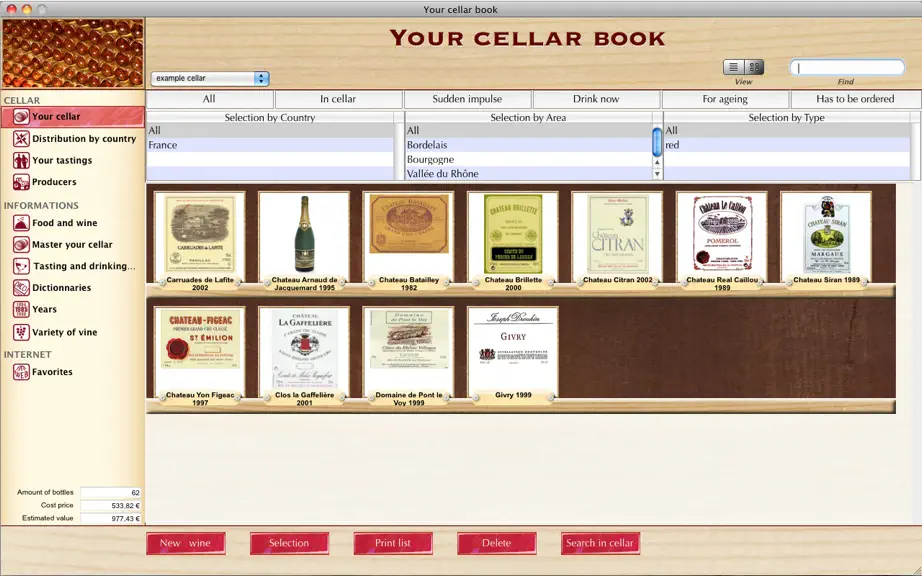Viewport: 922px width, 576px height.
Task: Open Tasting and drinking icon
Action: 21,266
